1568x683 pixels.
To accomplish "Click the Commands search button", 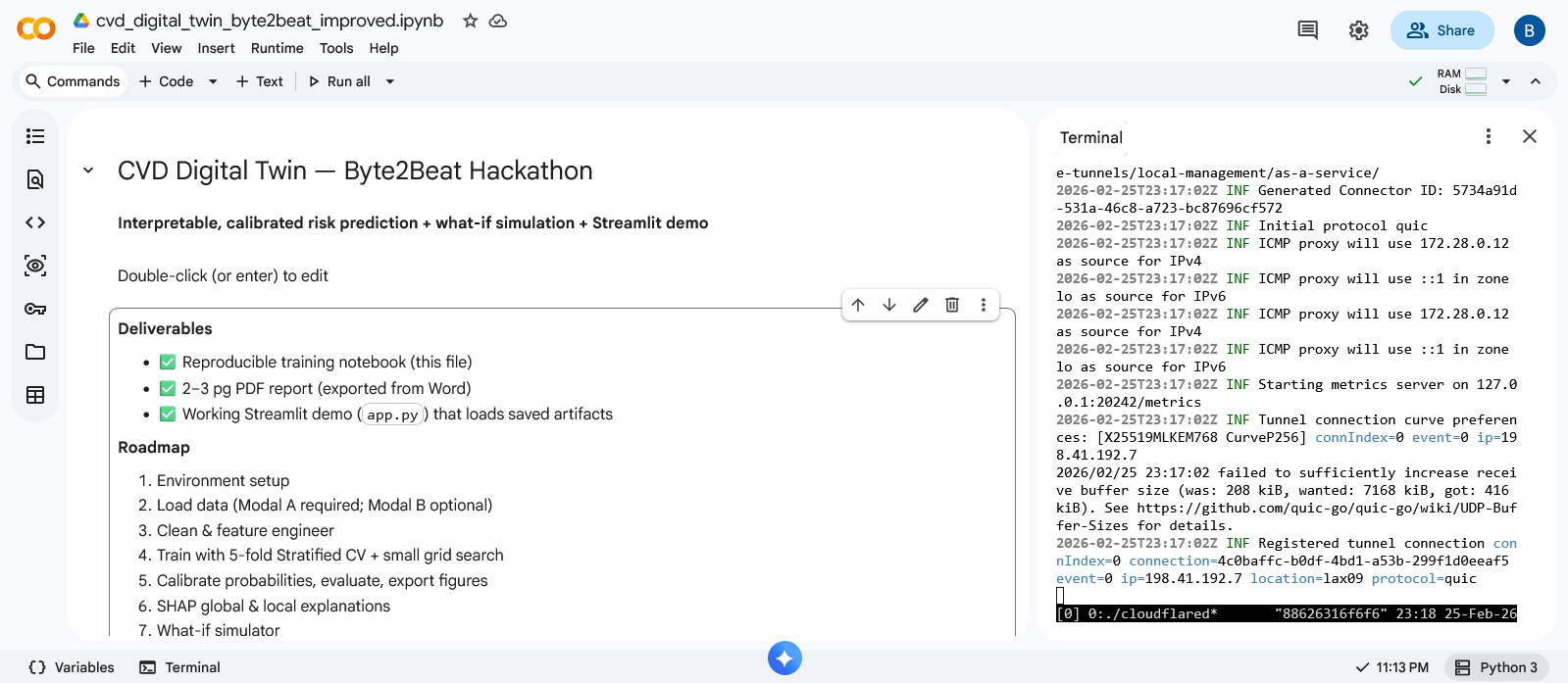I will pyautogui.click(x=73, y=81).
